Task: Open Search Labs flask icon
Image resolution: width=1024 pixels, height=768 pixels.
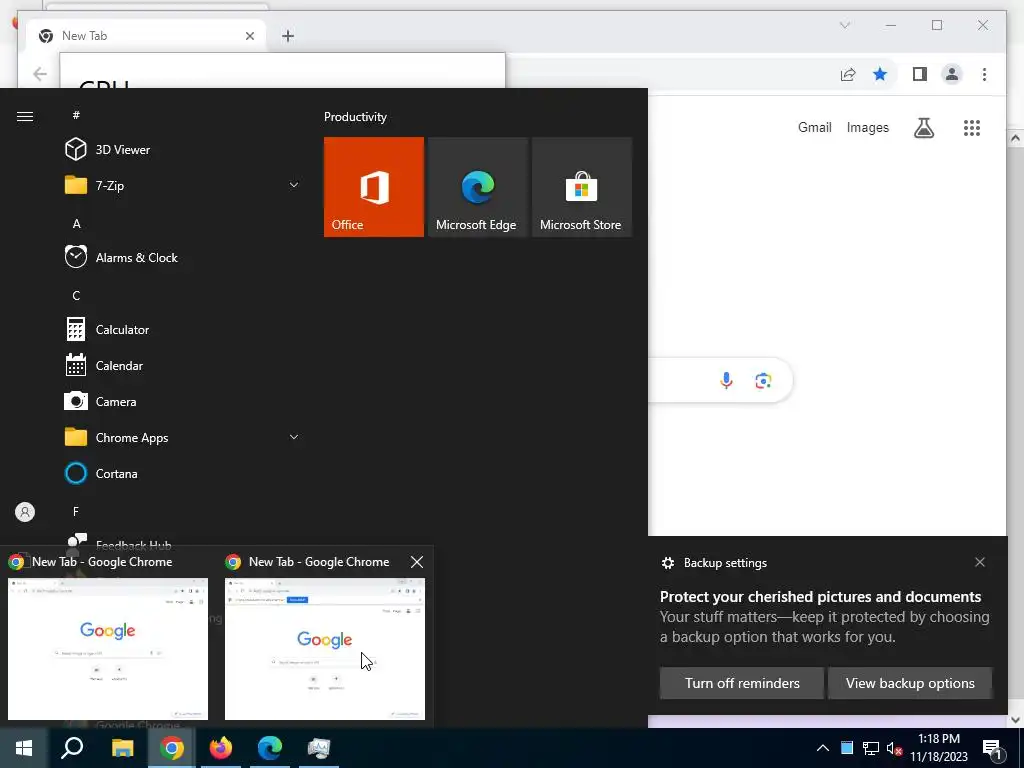Action: [923, 128]
